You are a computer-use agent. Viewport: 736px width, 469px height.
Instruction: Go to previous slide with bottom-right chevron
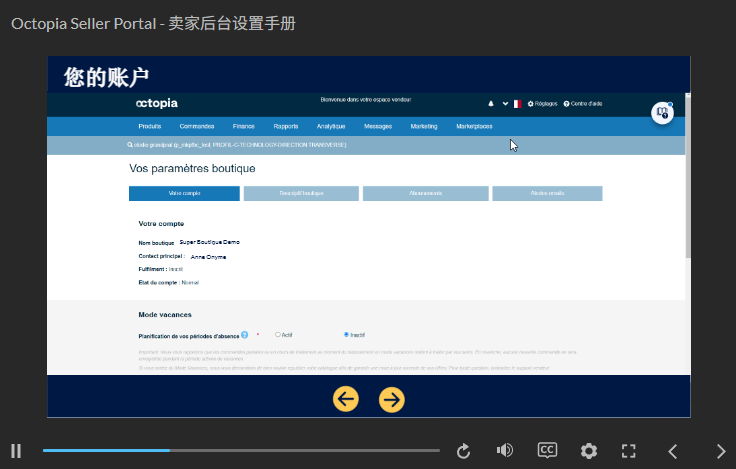pyautogui.click(x=673, y=451)
